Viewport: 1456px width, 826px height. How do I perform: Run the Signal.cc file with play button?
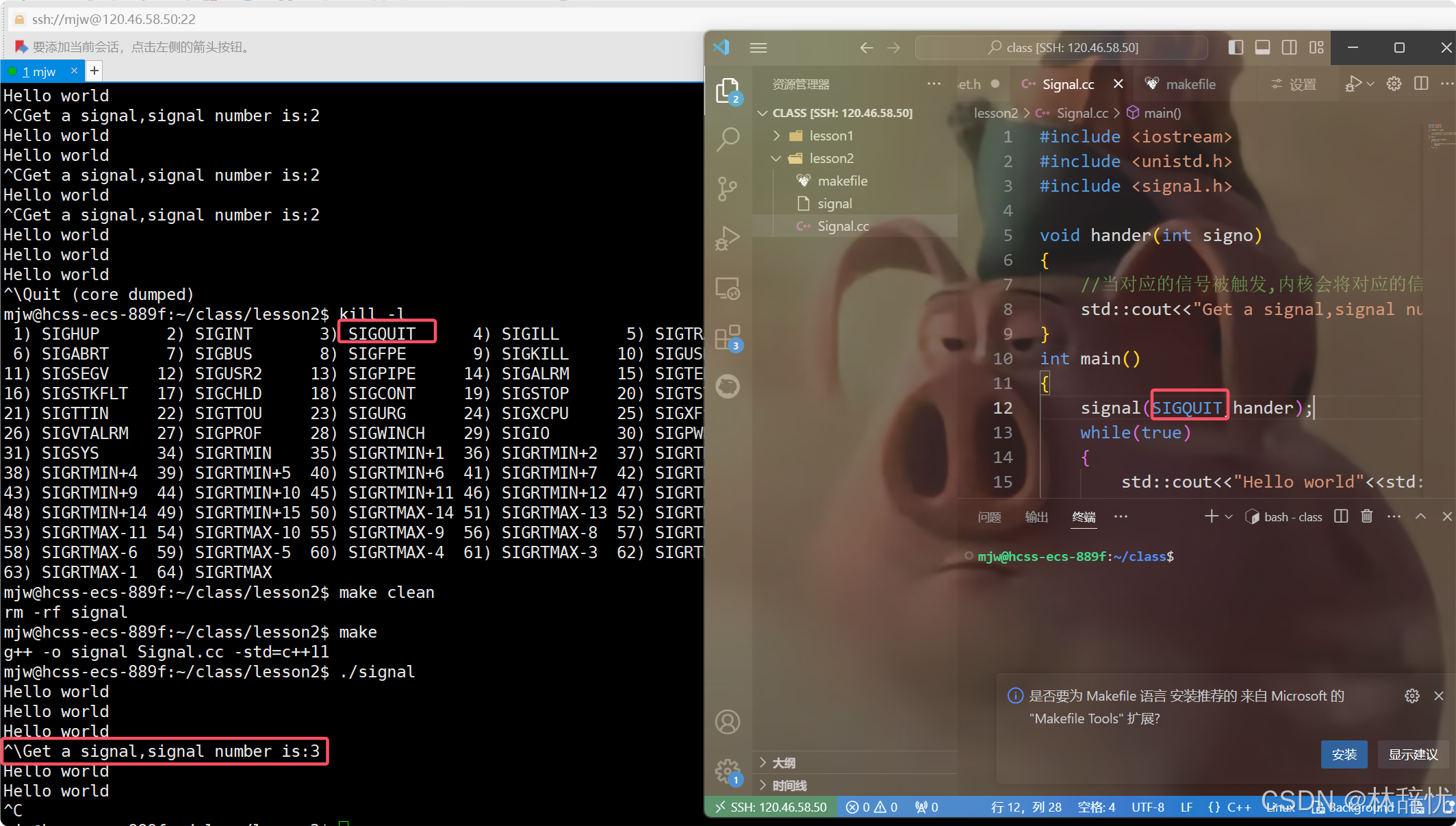click(x=1353, y=84)
